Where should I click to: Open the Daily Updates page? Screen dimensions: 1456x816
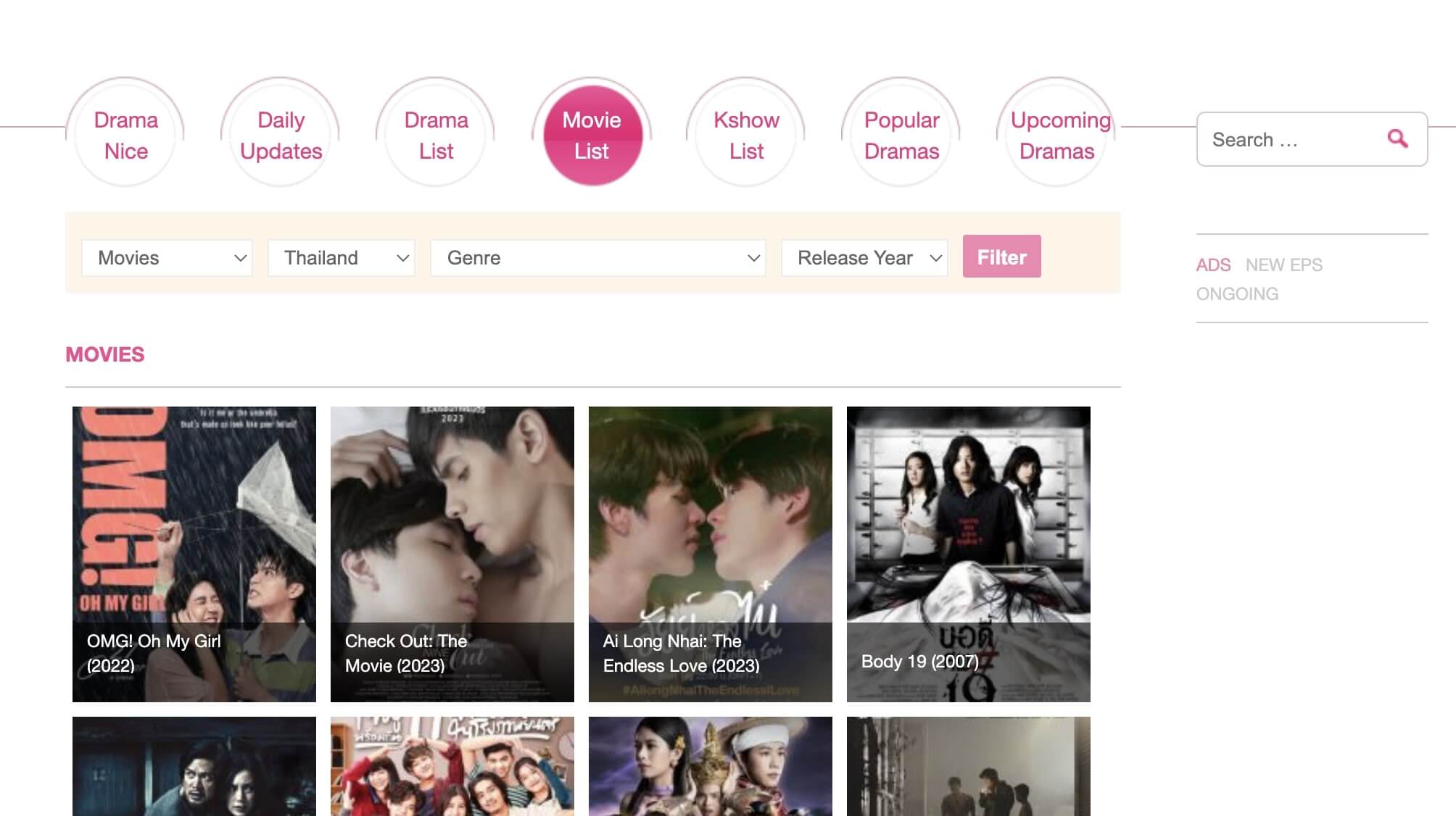click(x=281, y=136)
